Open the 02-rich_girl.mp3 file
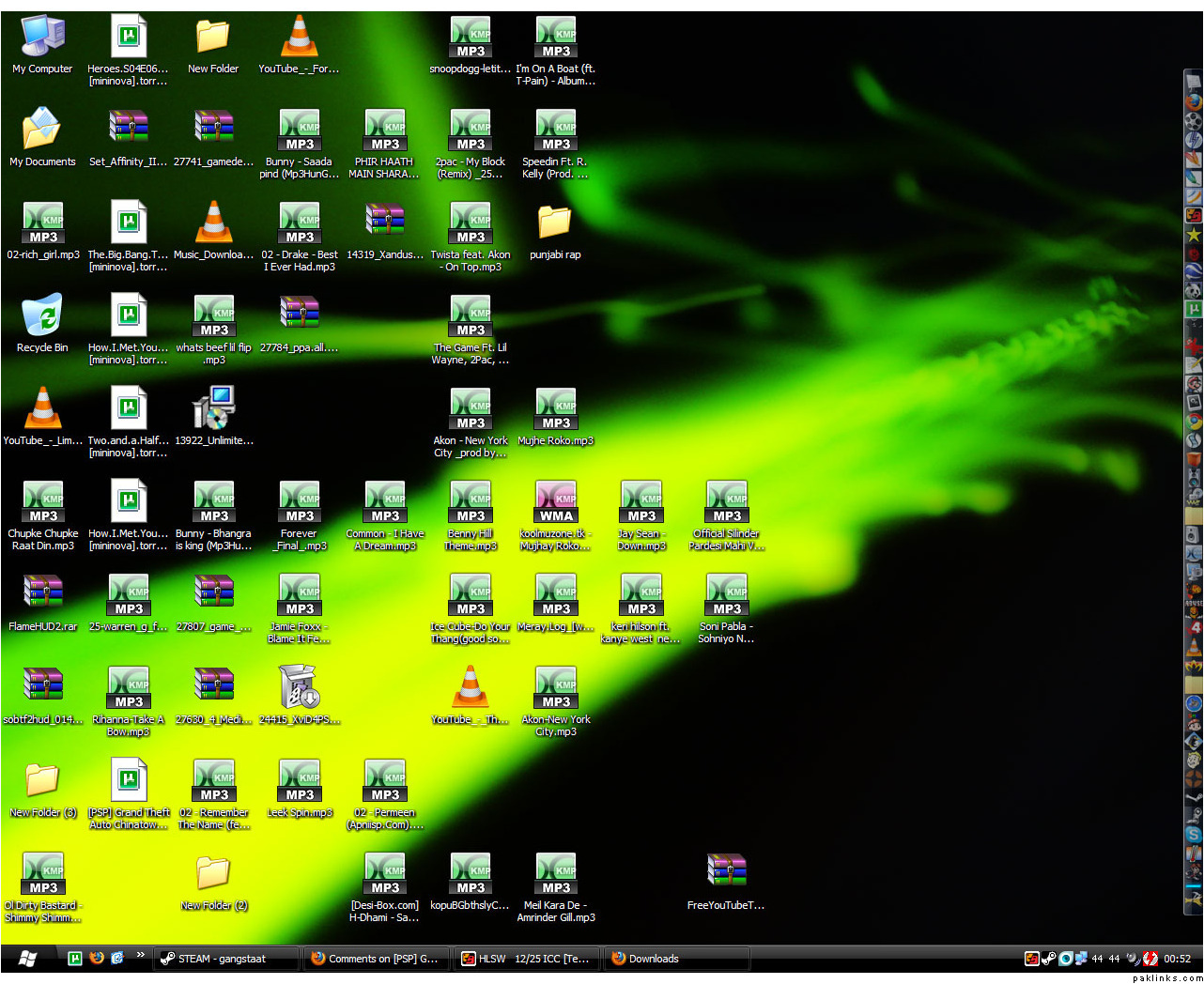The width and height of the screenshot is (1204, 984). pyautogui.click(x=42, y=223)
